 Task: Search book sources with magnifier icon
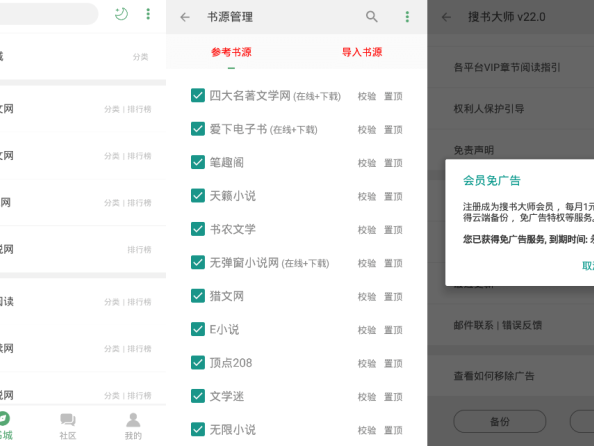[372, 17]
